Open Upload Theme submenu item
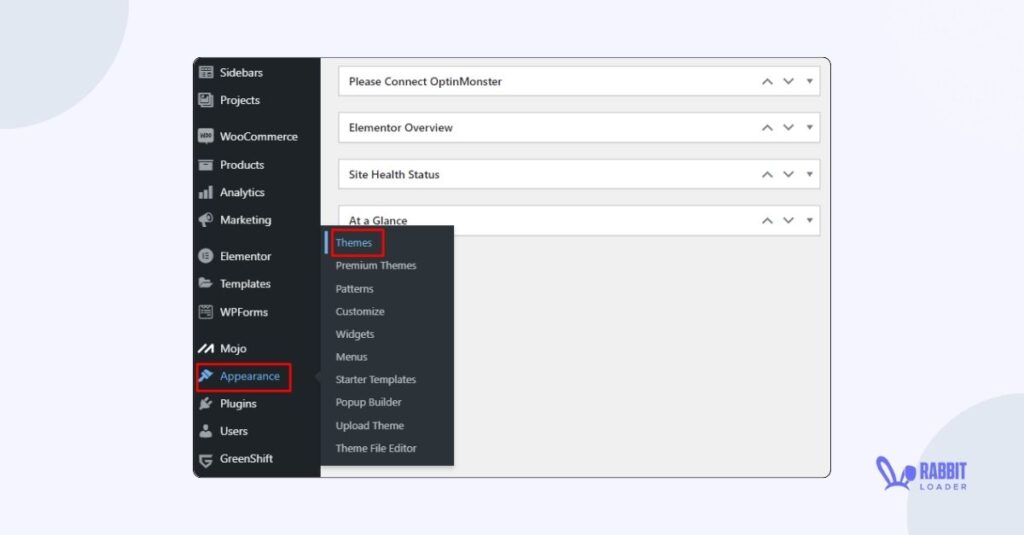1024x535 pixels. pyautogui.click(x=370, y=425)
